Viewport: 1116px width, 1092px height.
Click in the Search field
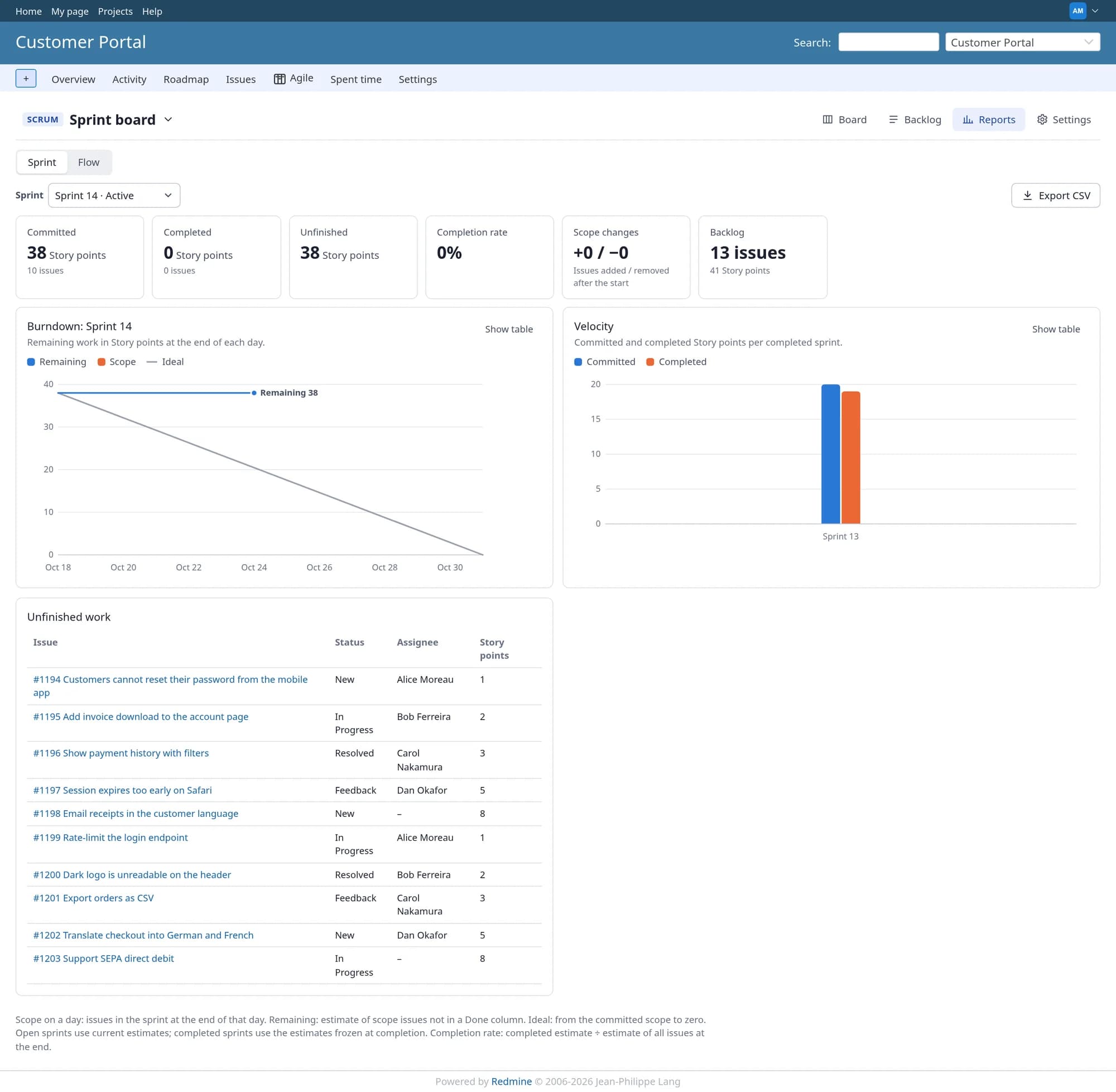888,42
